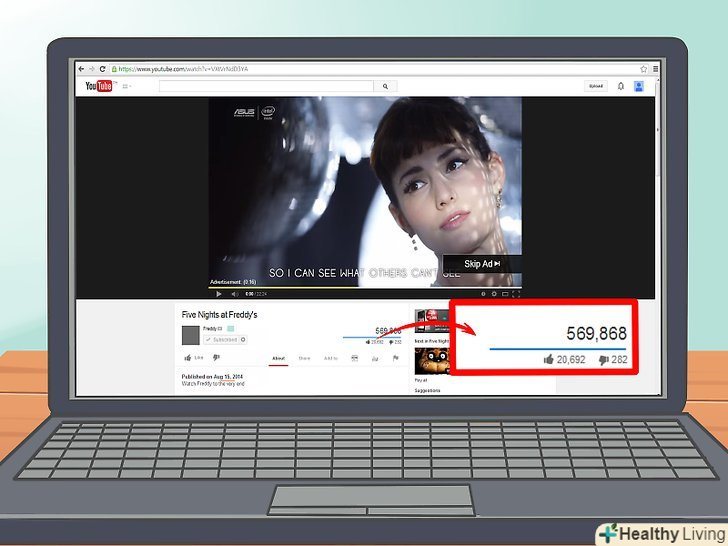Play the video with the play button
Image resolution: width=728 pixels, height=546 pixels.
tap(219, 294)
